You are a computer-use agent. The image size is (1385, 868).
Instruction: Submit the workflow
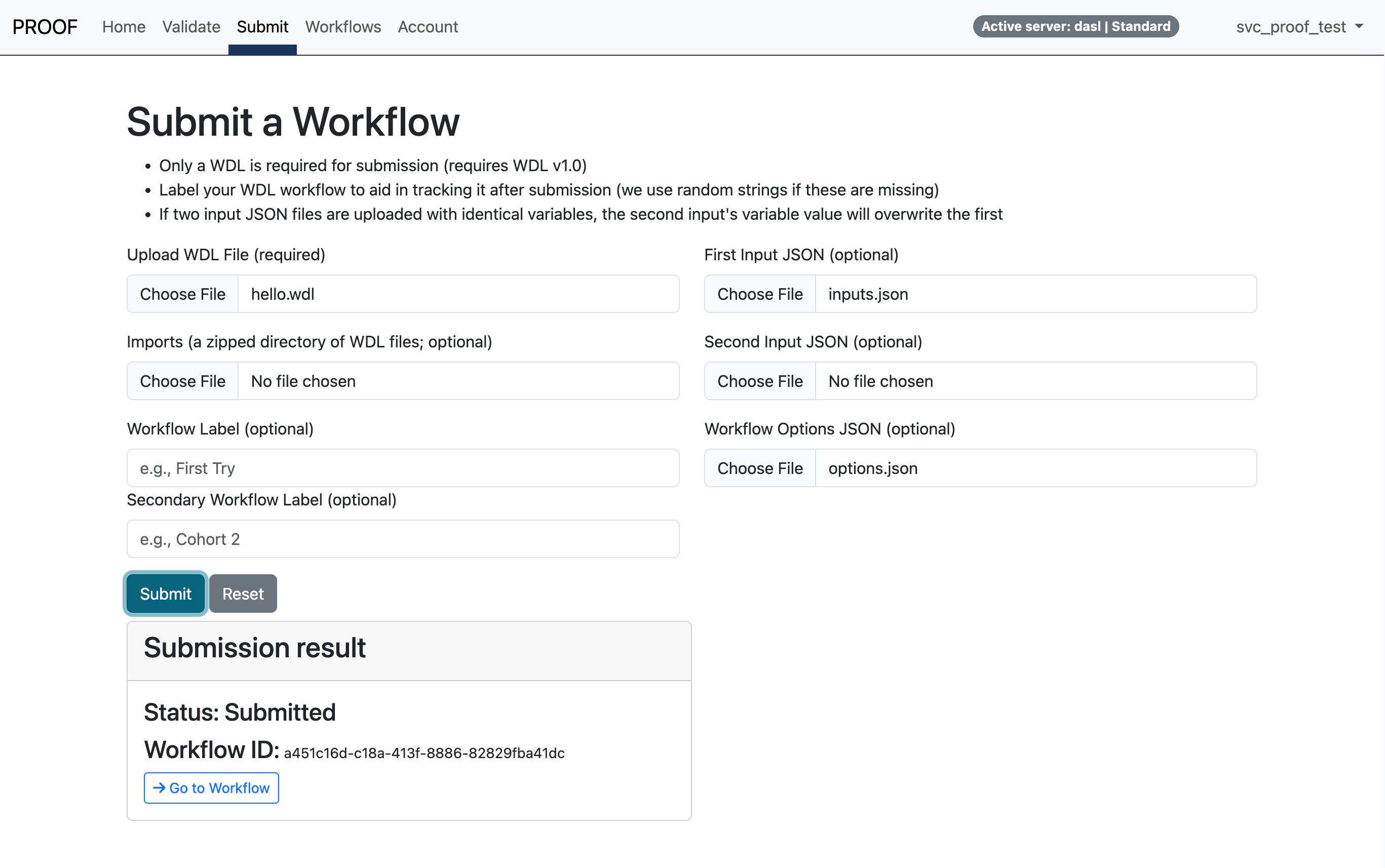[x=165, y=593]
